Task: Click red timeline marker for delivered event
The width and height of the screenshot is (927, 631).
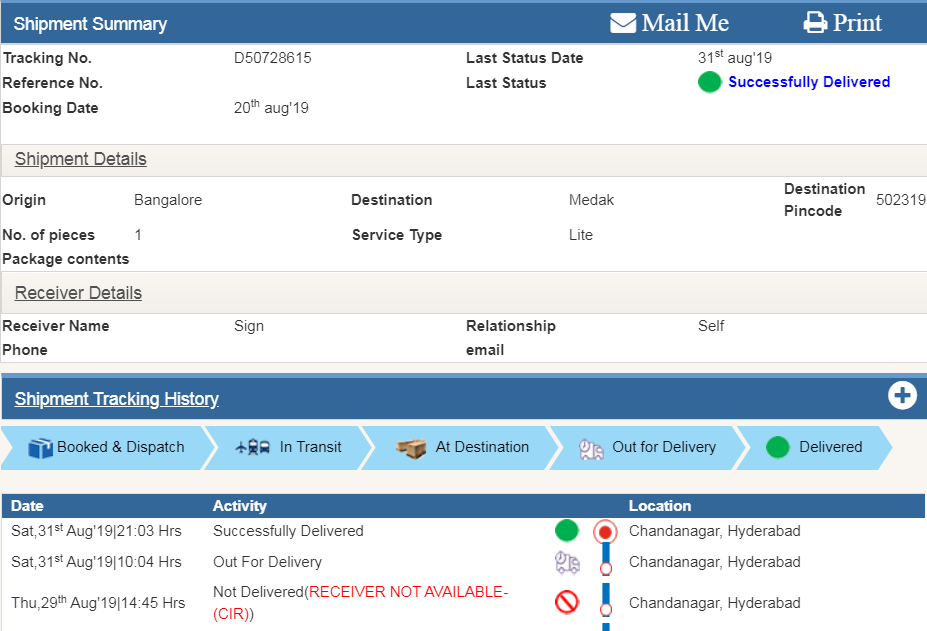Action: pos(604,532)
